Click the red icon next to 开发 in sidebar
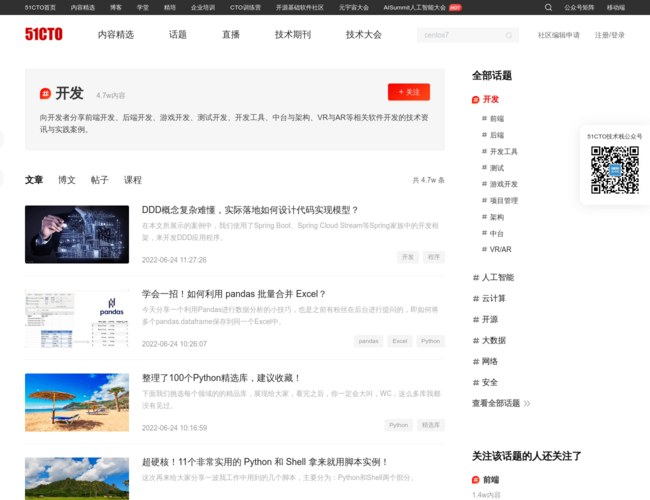 pos(475,100)
